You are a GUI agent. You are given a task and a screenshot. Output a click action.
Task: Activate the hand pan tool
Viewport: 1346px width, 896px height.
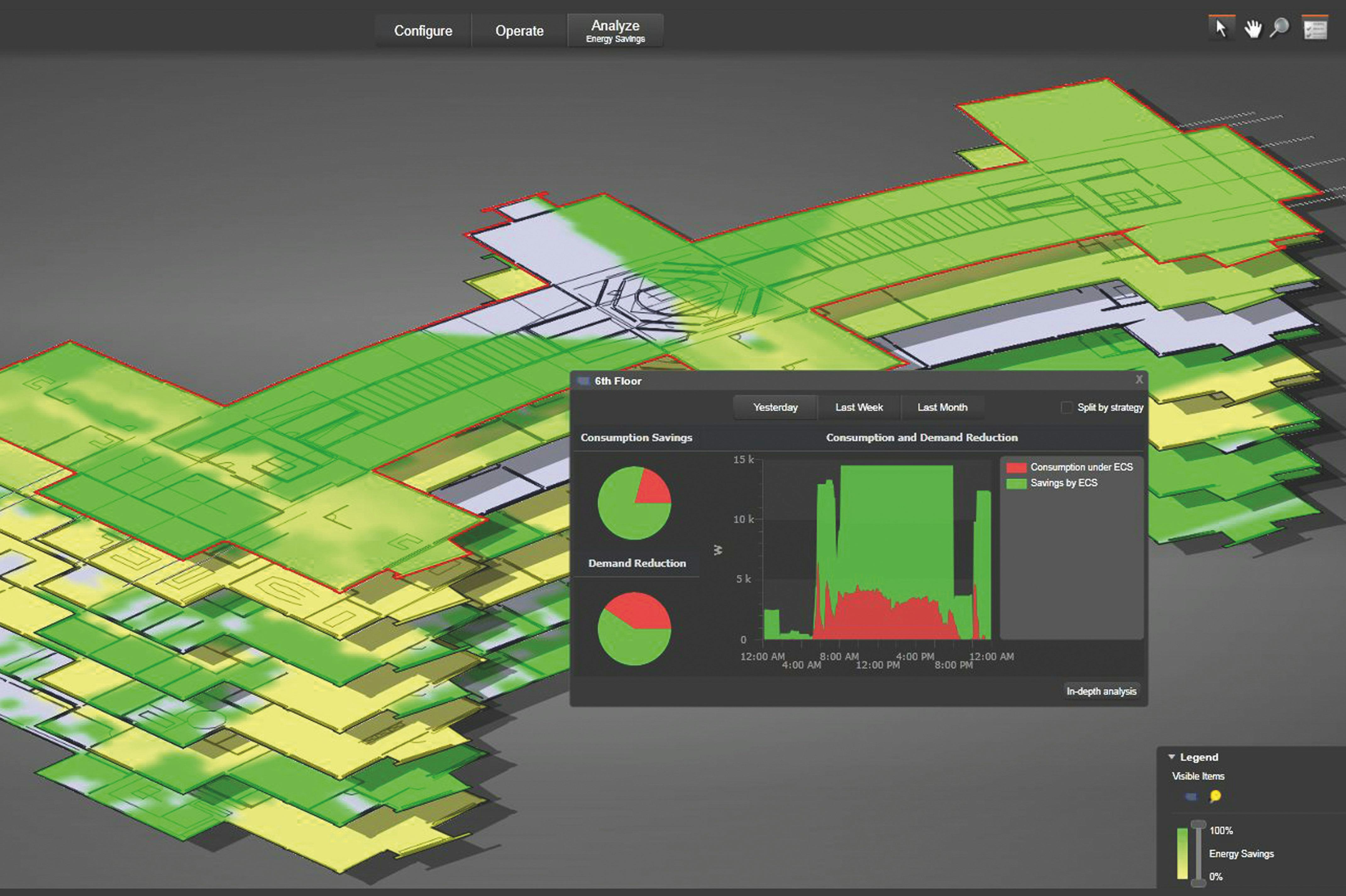point(1252,29)
